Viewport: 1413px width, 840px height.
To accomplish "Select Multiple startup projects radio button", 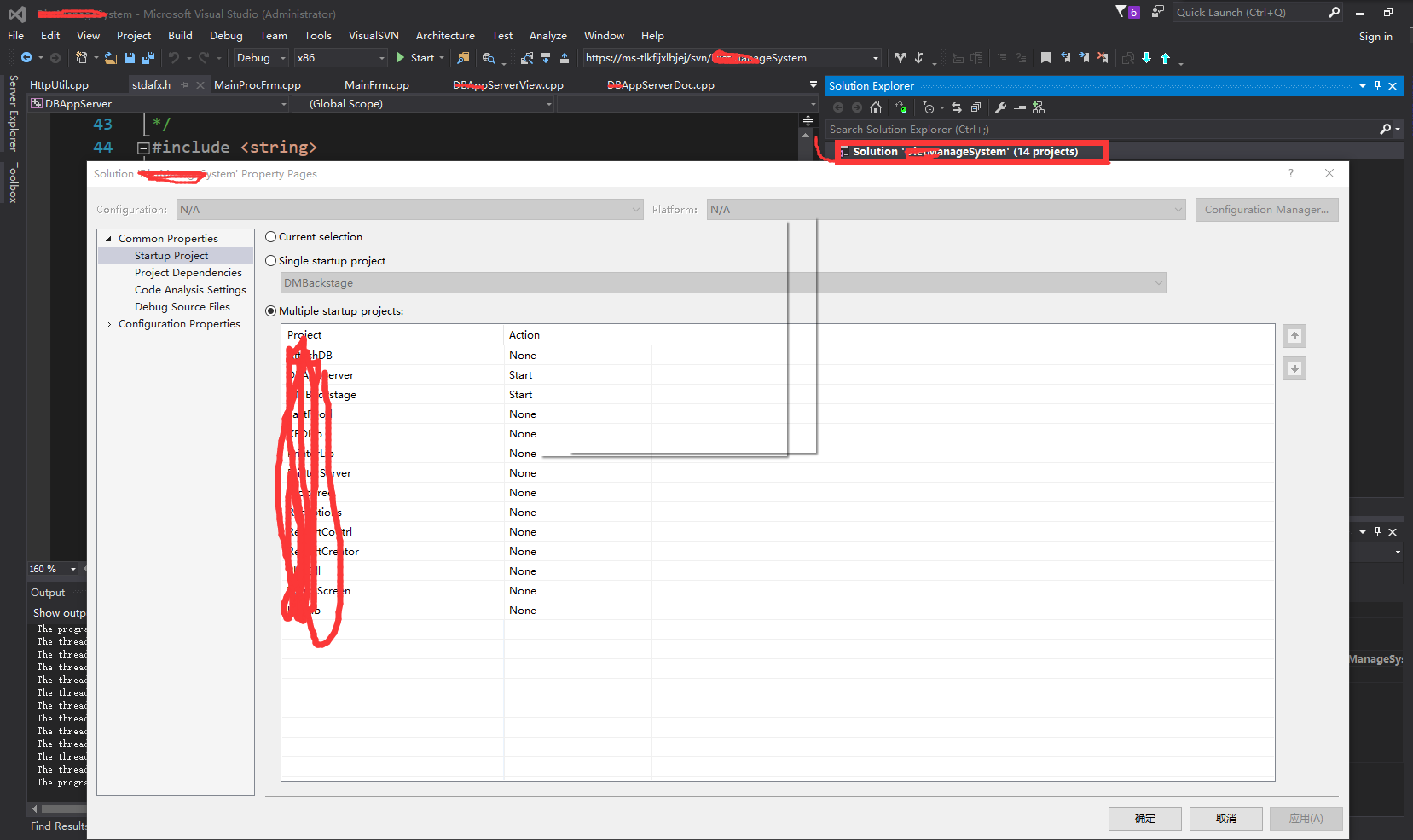I will [x=270, y=311].
